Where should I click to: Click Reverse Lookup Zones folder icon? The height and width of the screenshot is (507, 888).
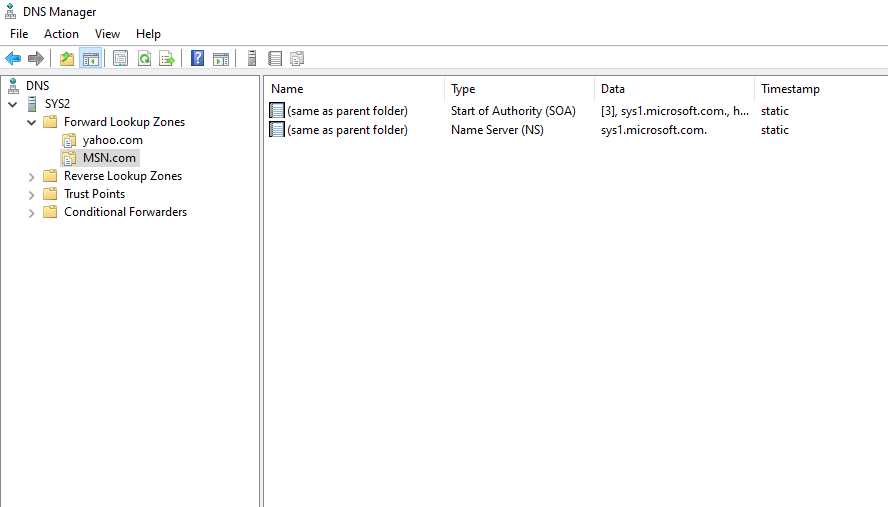[50, 176]
